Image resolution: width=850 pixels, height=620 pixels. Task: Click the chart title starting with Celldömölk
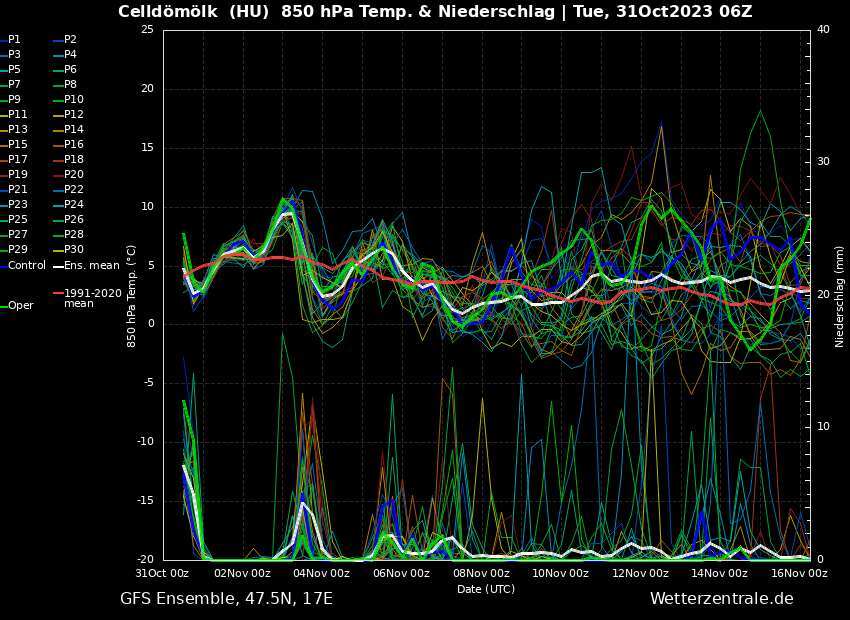(x=435, y=12)
